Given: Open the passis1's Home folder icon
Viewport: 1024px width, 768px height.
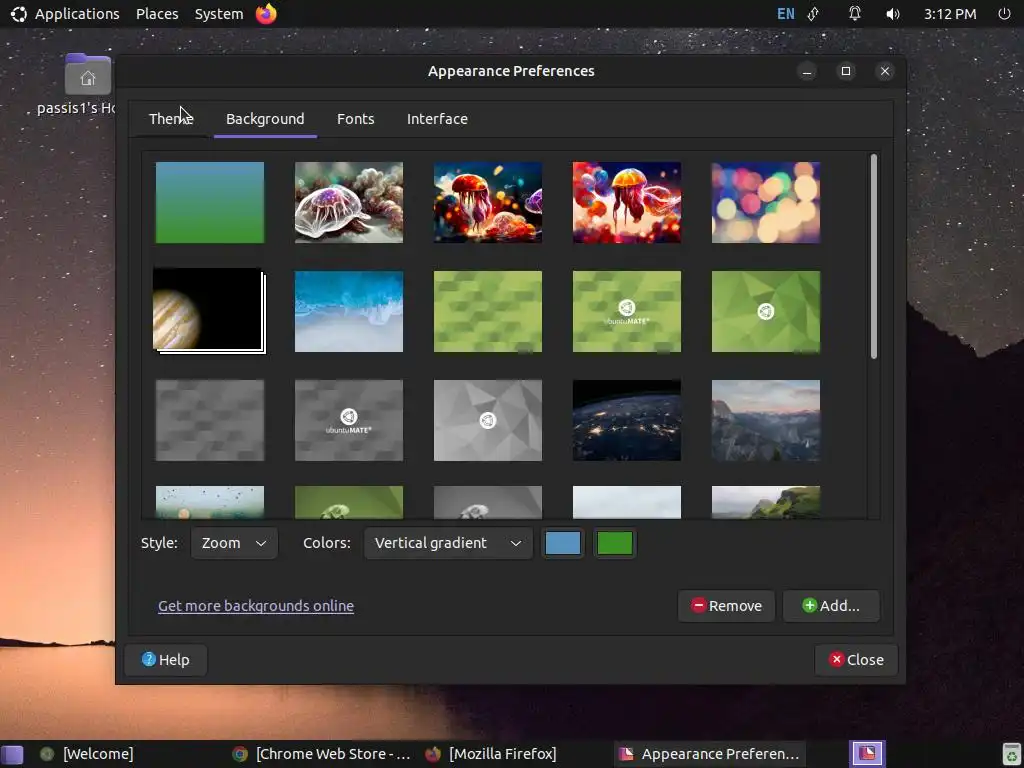Looking at the screenshot, I should tap(88, 74).
